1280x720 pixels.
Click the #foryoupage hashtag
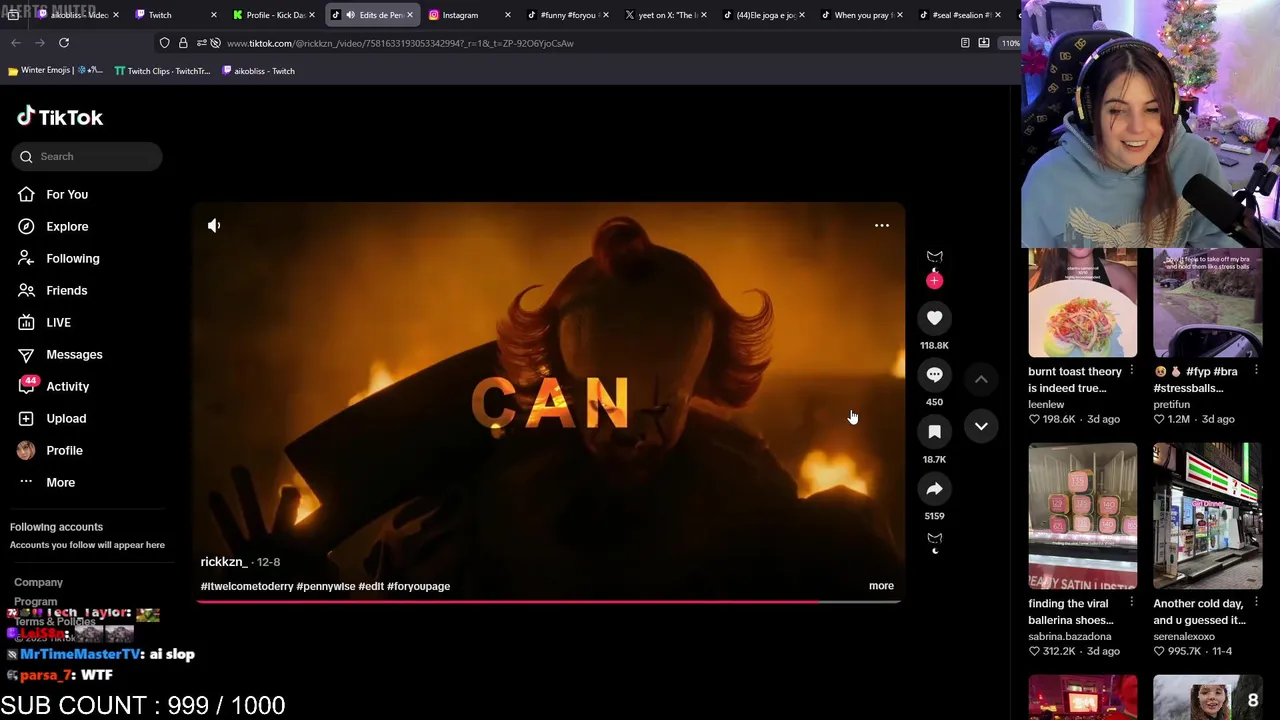pyautogui.click(x=418, y=586)
